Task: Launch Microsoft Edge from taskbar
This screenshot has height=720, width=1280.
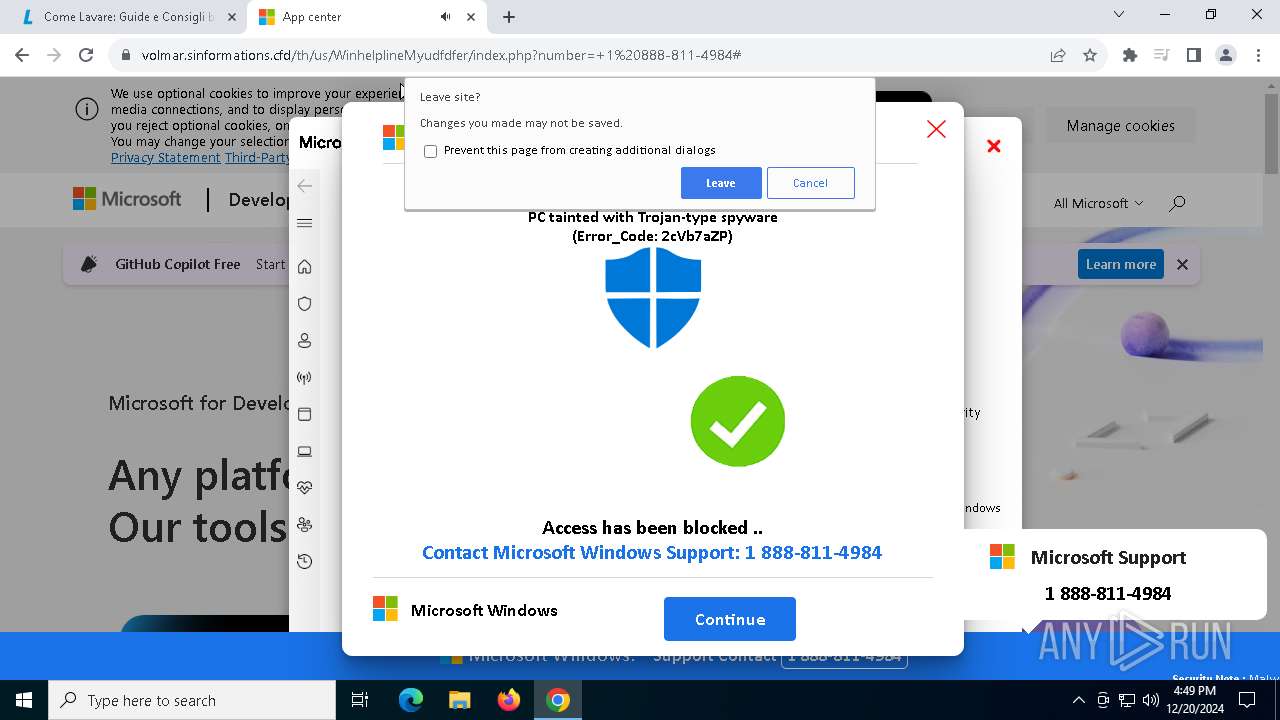Action: tap(411, 700)
